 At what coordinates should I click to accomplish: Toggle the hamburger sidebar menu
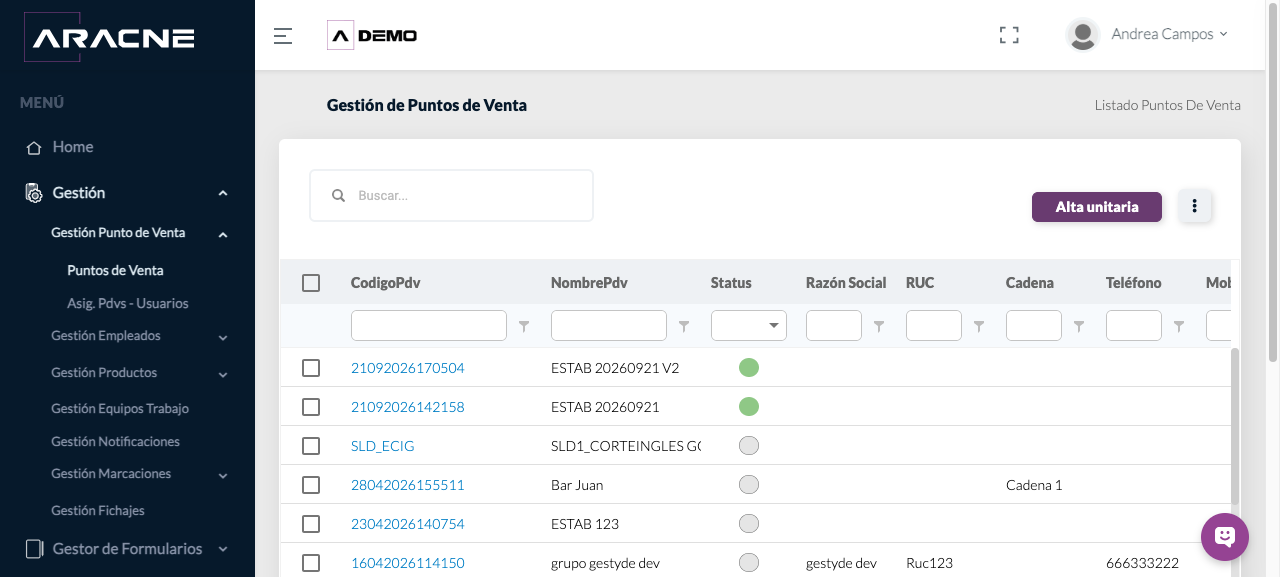click(x=283, y=36)
